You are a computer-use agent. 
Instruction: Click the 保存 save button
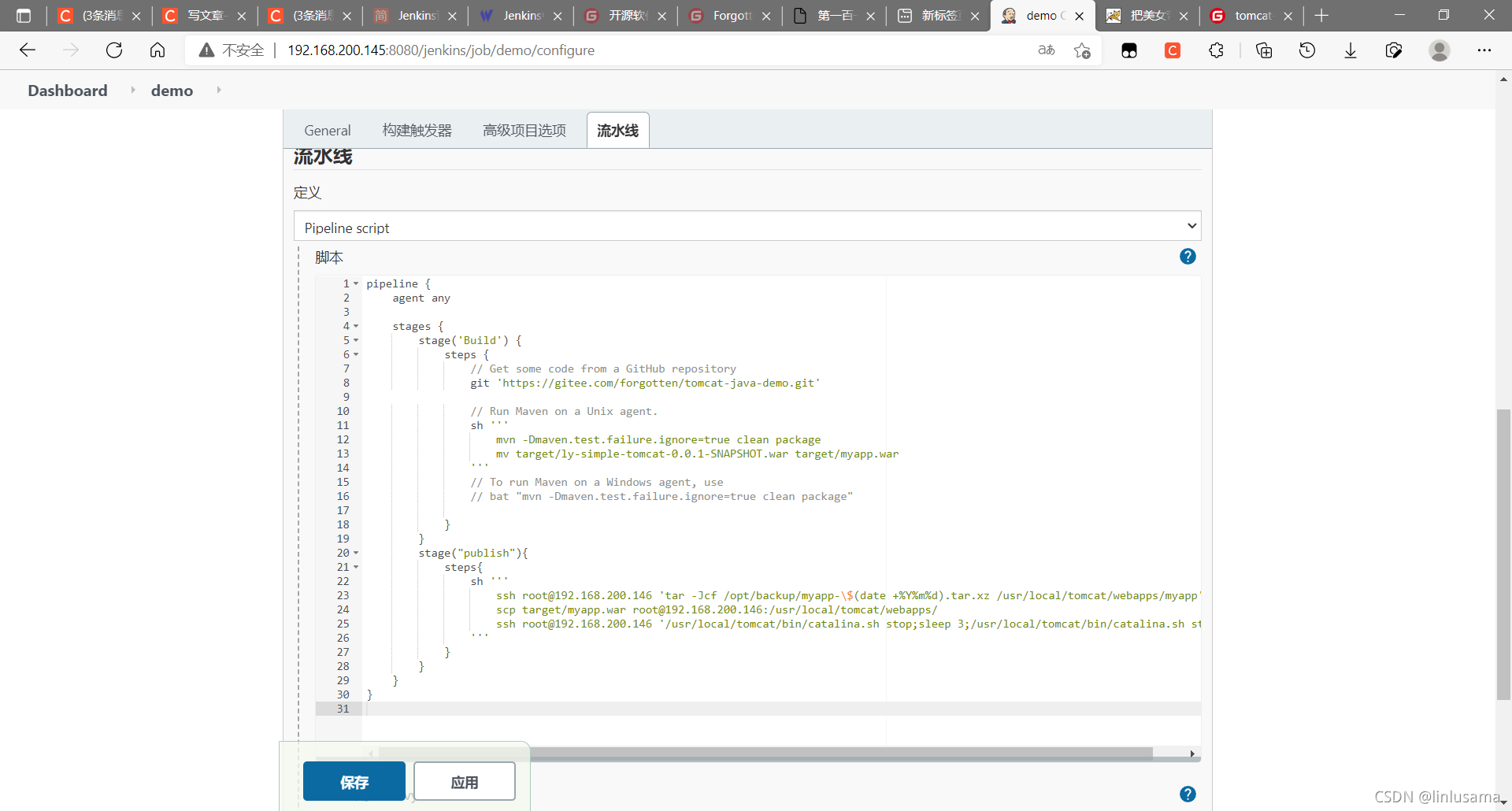pyautogui.click(x=354, y=781)
